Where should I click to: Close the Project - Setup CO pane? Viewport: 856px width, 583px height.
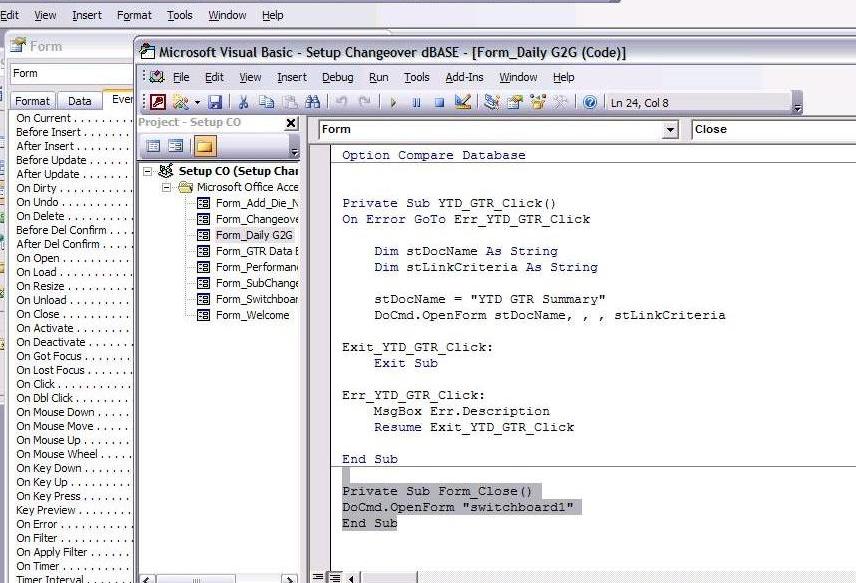pos(292,123)
